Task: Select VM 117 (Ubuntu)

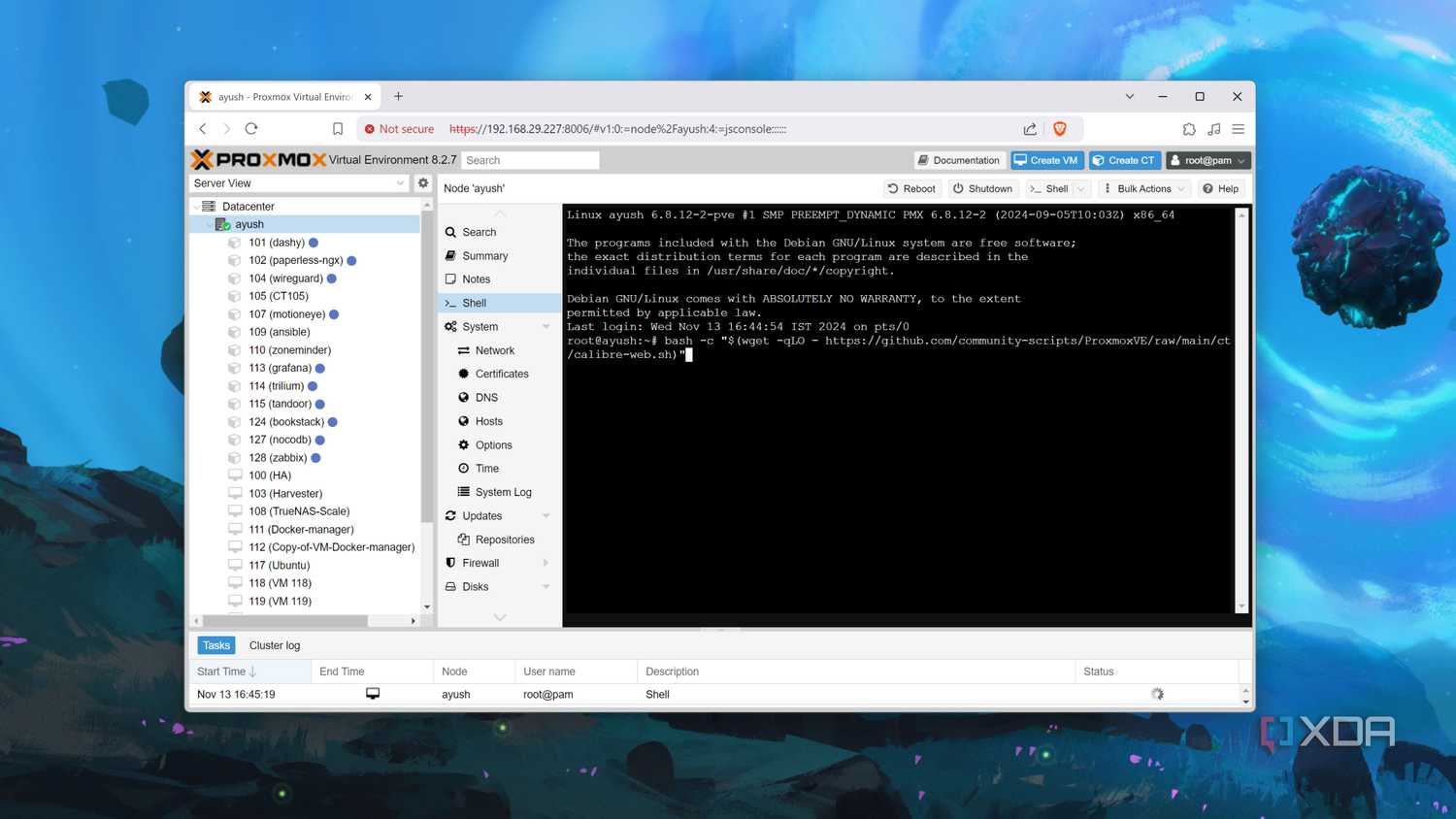Action: point(279,565)
